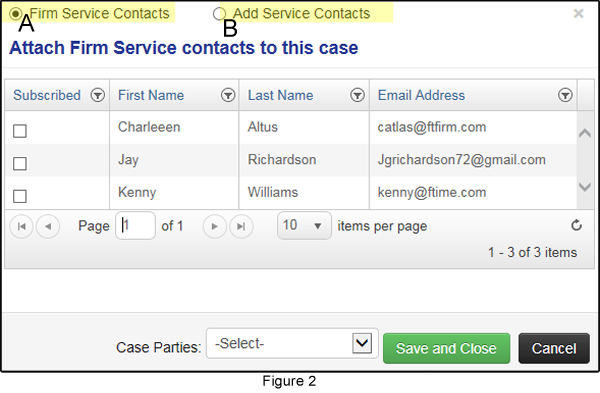Click the grid scrollbar down arrow

[585, 187]
